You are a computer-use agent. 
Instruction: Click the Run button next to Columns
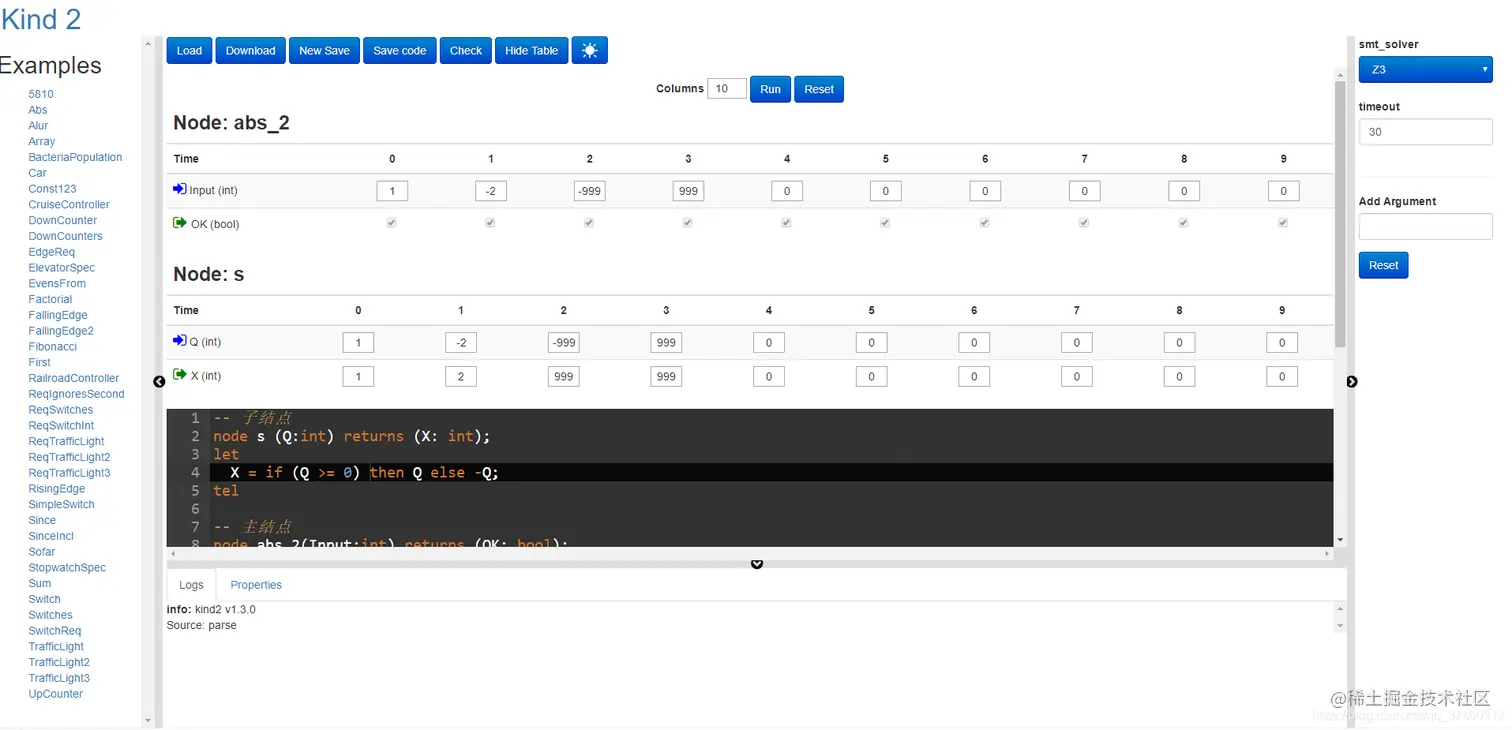coord(770,89)
